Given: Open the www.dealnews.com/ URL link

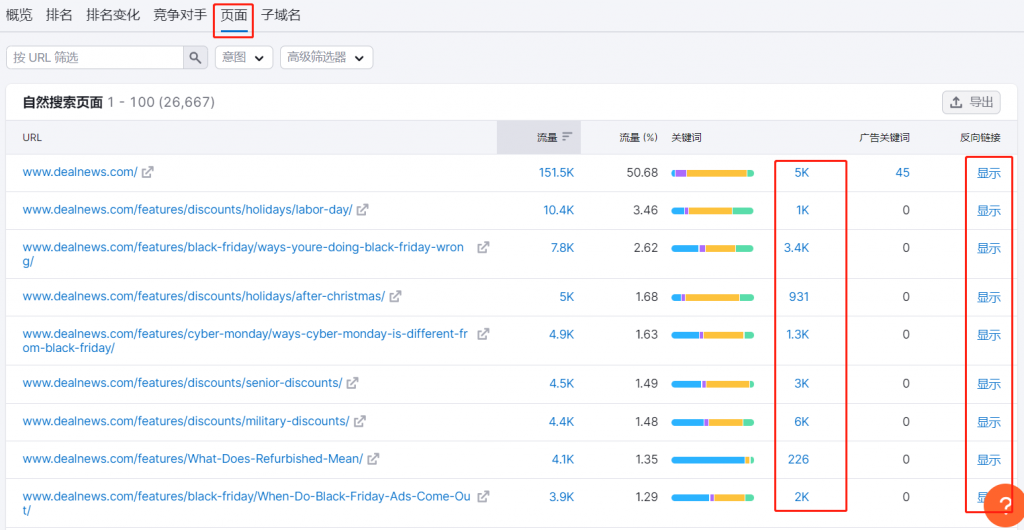Looking at the screenshot, I should 80,172.
